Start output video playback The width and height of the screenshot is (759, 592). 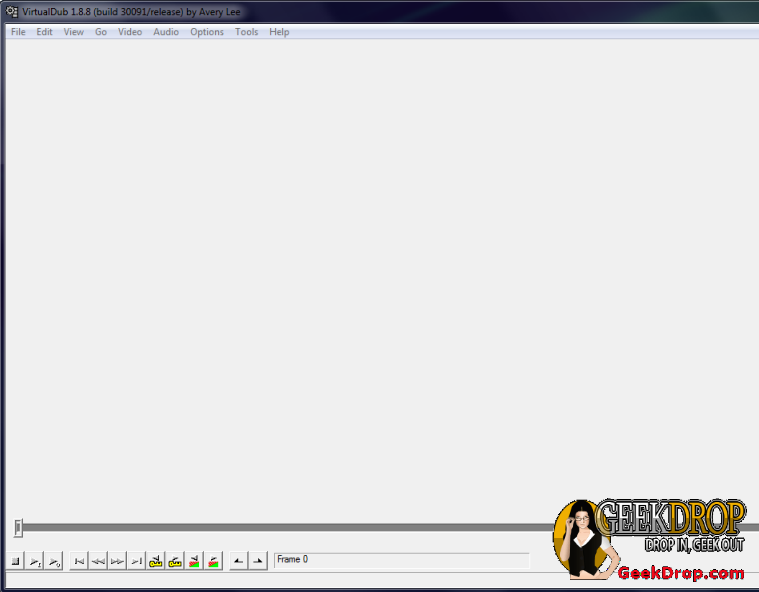54,562
